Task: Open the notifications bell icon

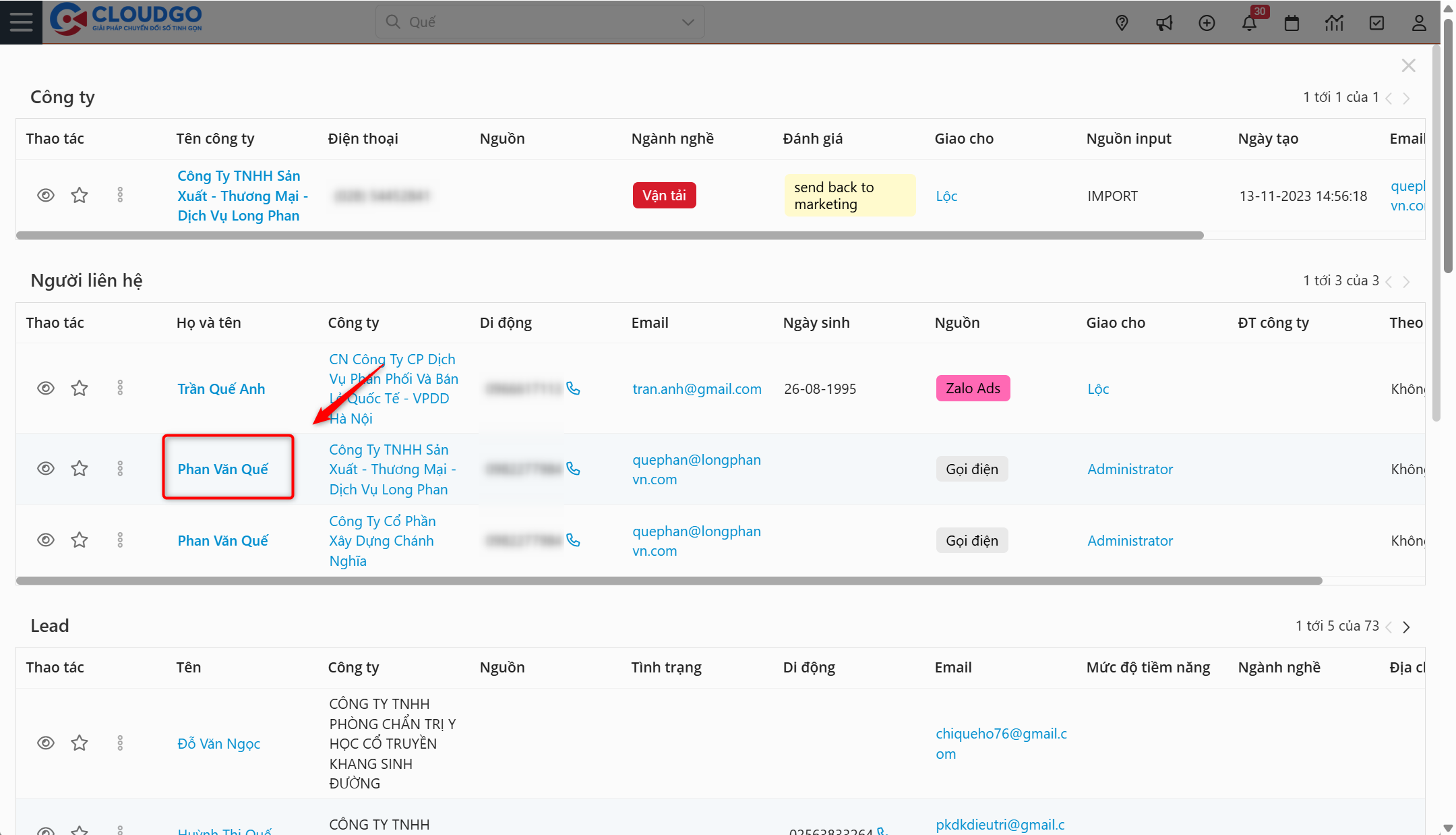Action: (1249, 23)
